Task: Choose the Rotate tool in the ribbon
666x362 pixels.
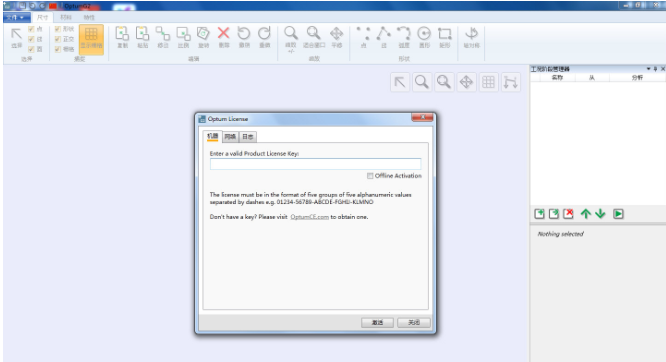Action: pyautogui.click(x=203, y=37)
